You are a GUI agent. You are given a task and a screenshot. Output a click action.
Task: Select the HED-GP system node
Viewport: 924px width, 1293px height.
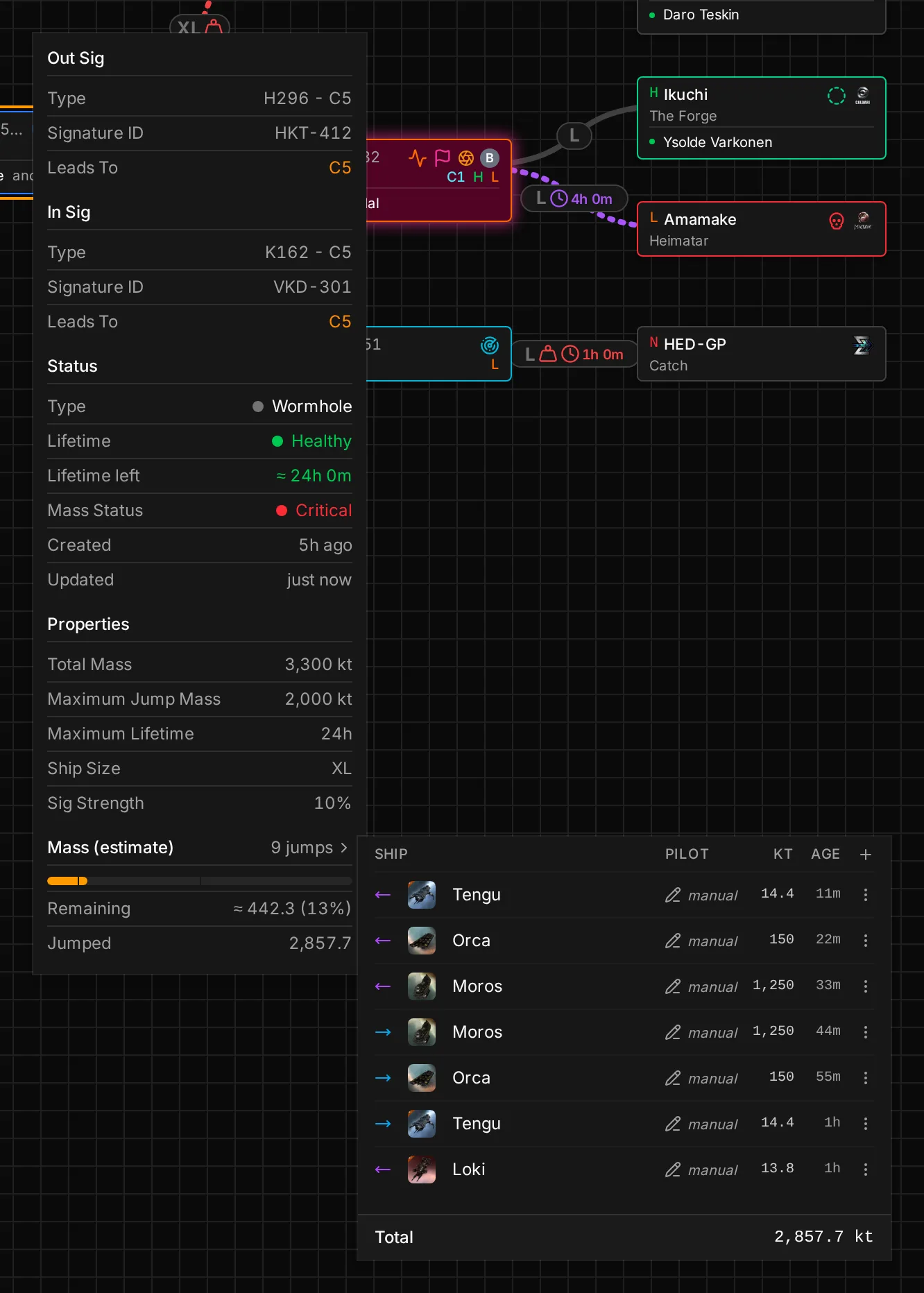(761, 354)
